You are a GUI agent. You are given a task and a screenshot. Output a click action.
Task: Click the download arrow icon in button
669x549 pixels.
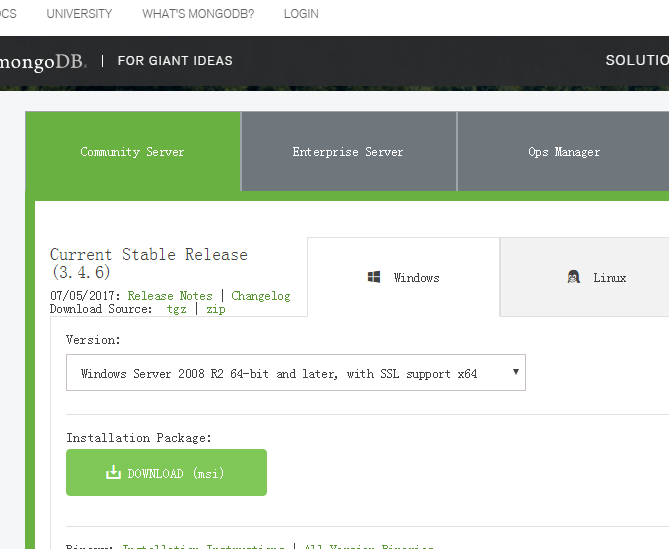pyautogui.click(x=113, y=472)
